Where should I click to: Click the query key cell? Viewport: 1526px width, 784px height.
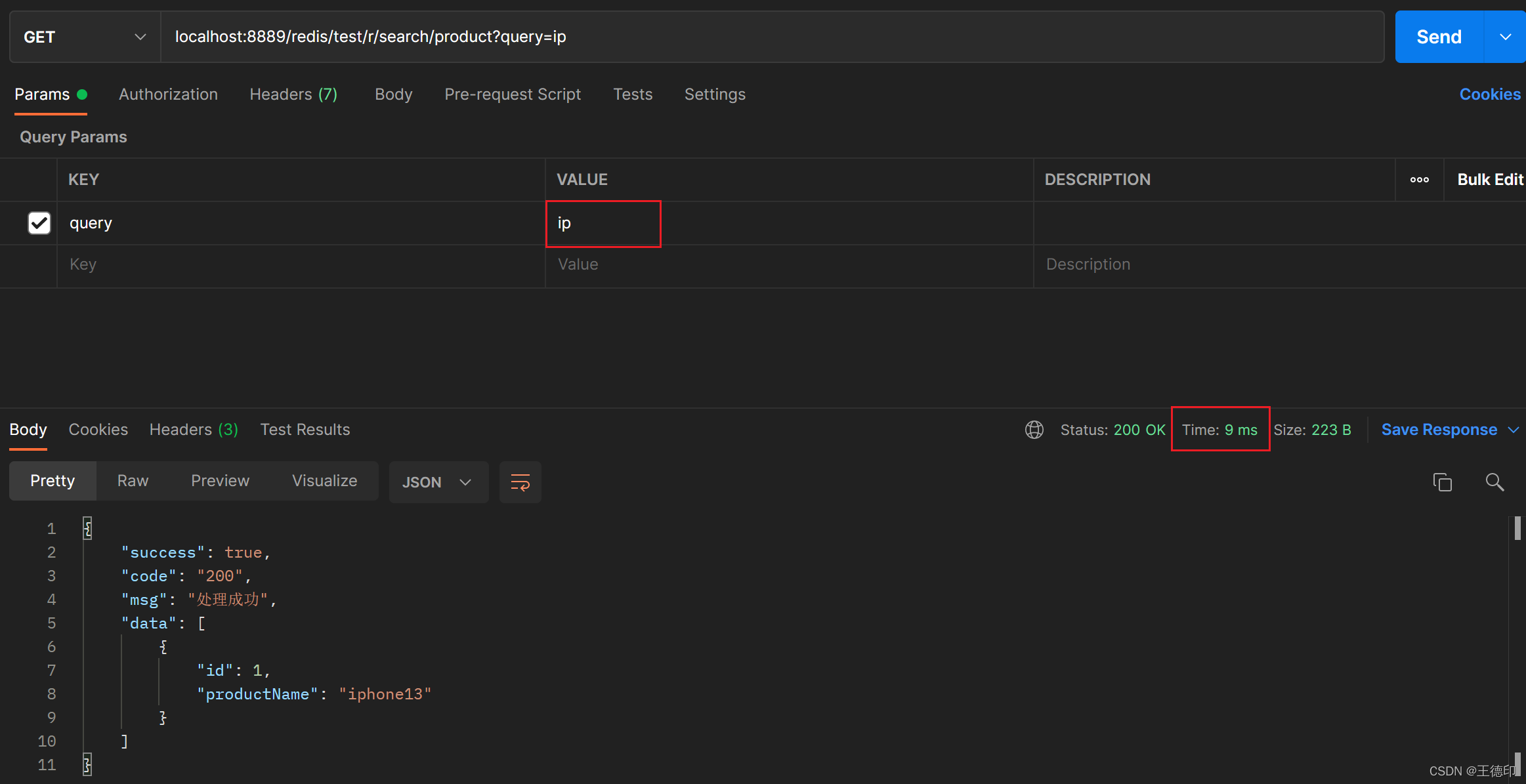(301, 223)
